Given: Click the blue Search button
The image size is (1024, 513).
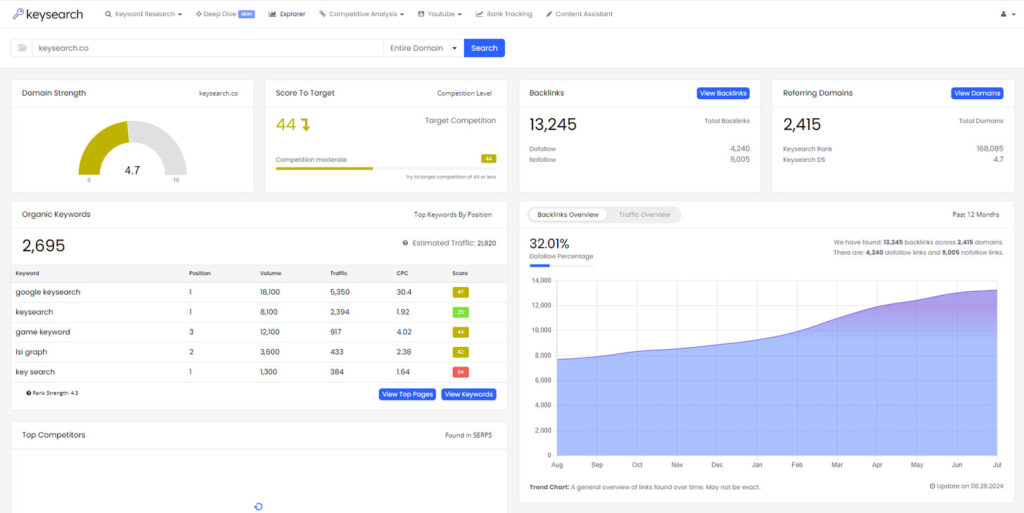Looking at the screenshot, I should pyautogui.click(x=484, y=48).
